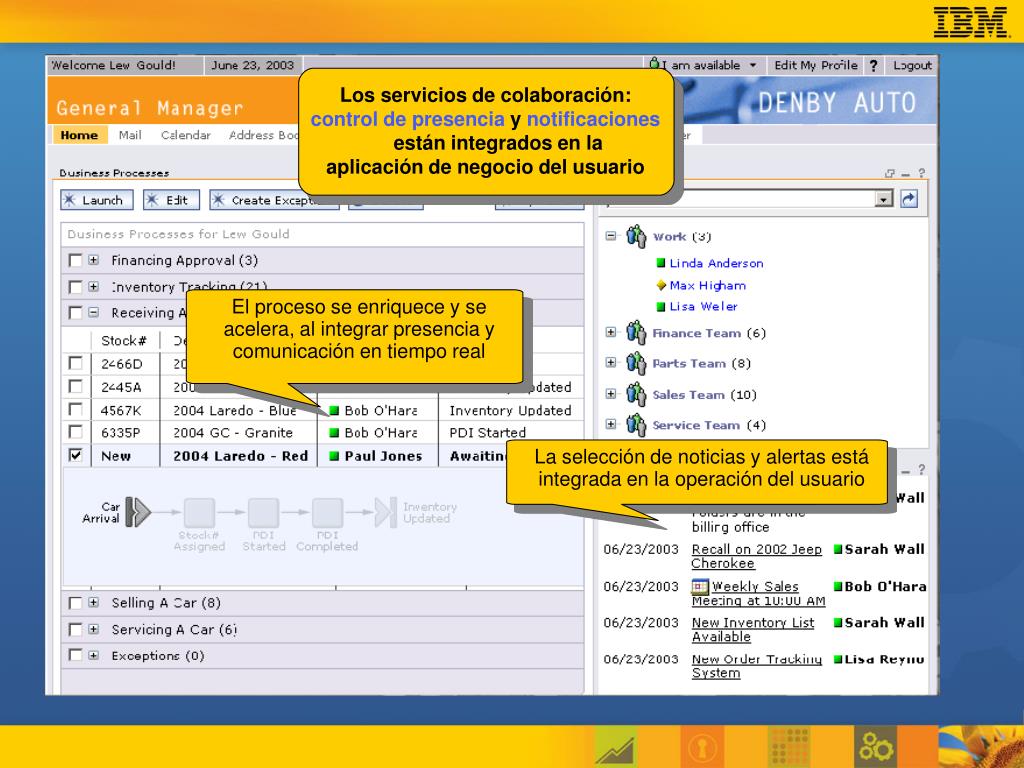
Task: Check the Financing Approval checkbox
Action: [75, 261]
